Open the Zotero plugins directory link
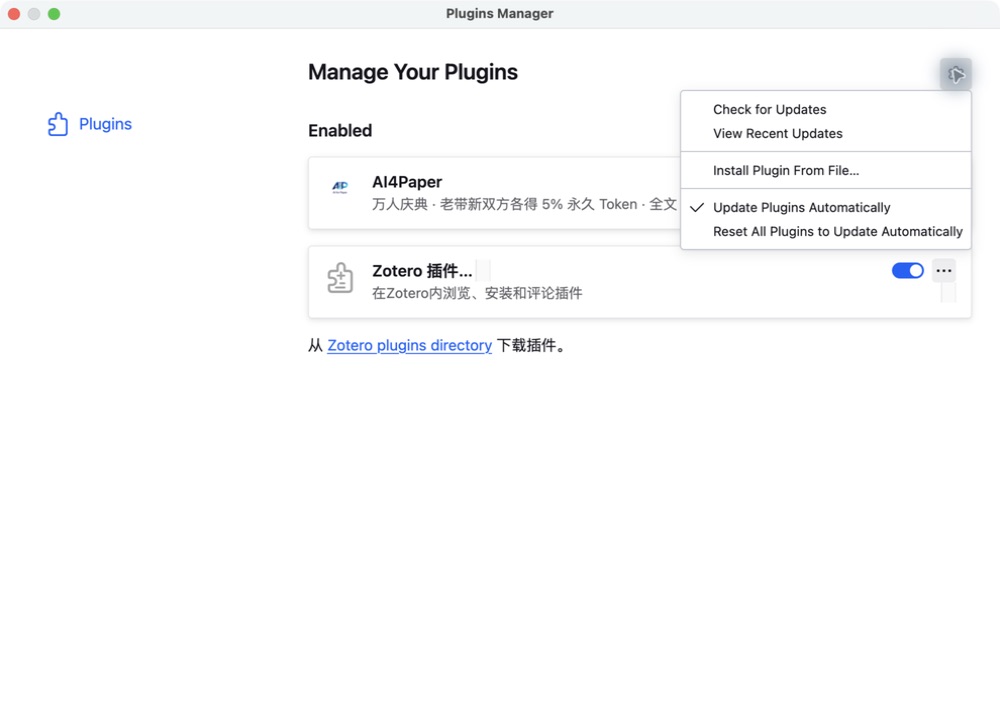 [x=409, y=346]
